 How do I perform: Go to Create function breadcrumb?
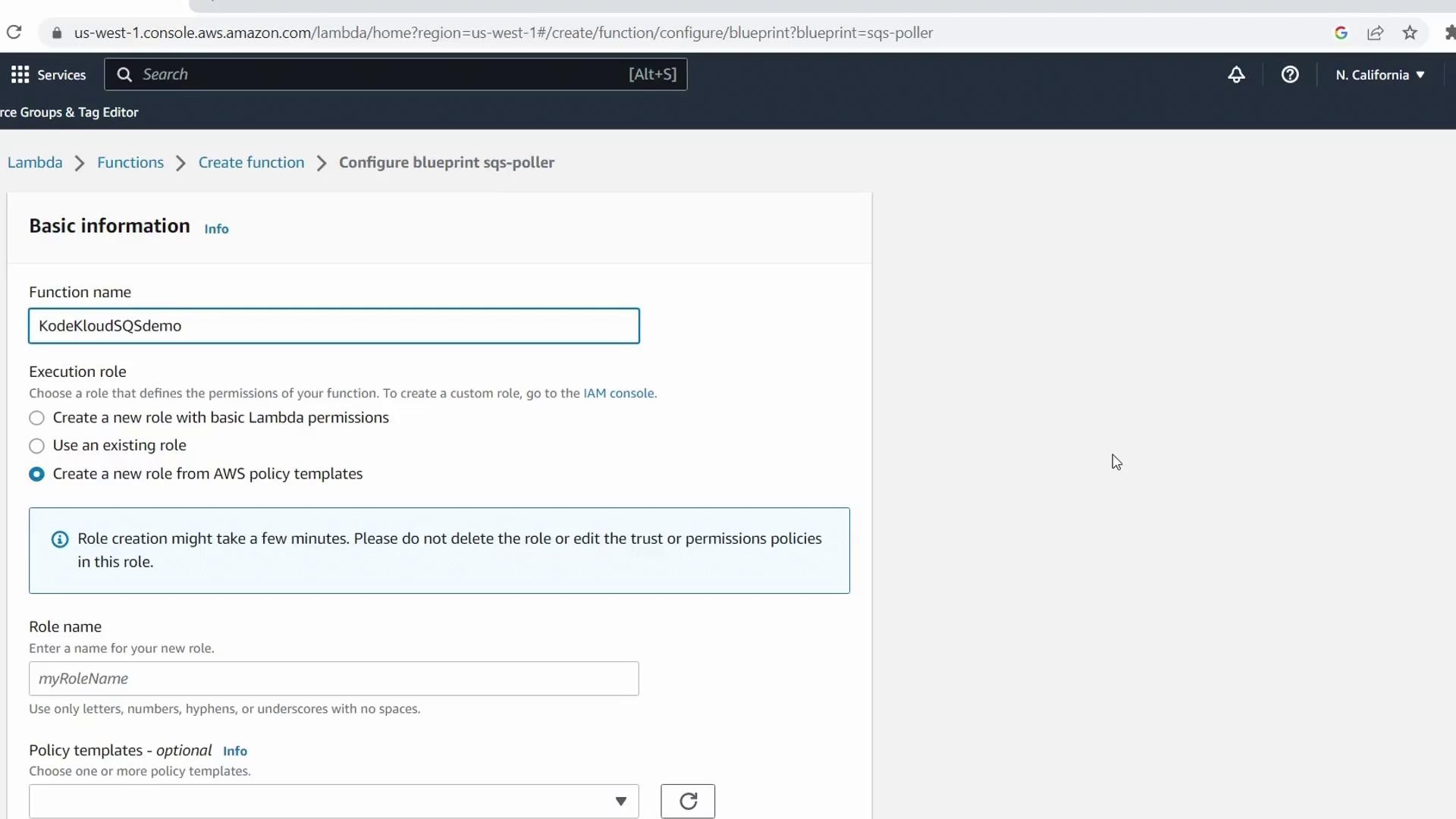point(251,162)
